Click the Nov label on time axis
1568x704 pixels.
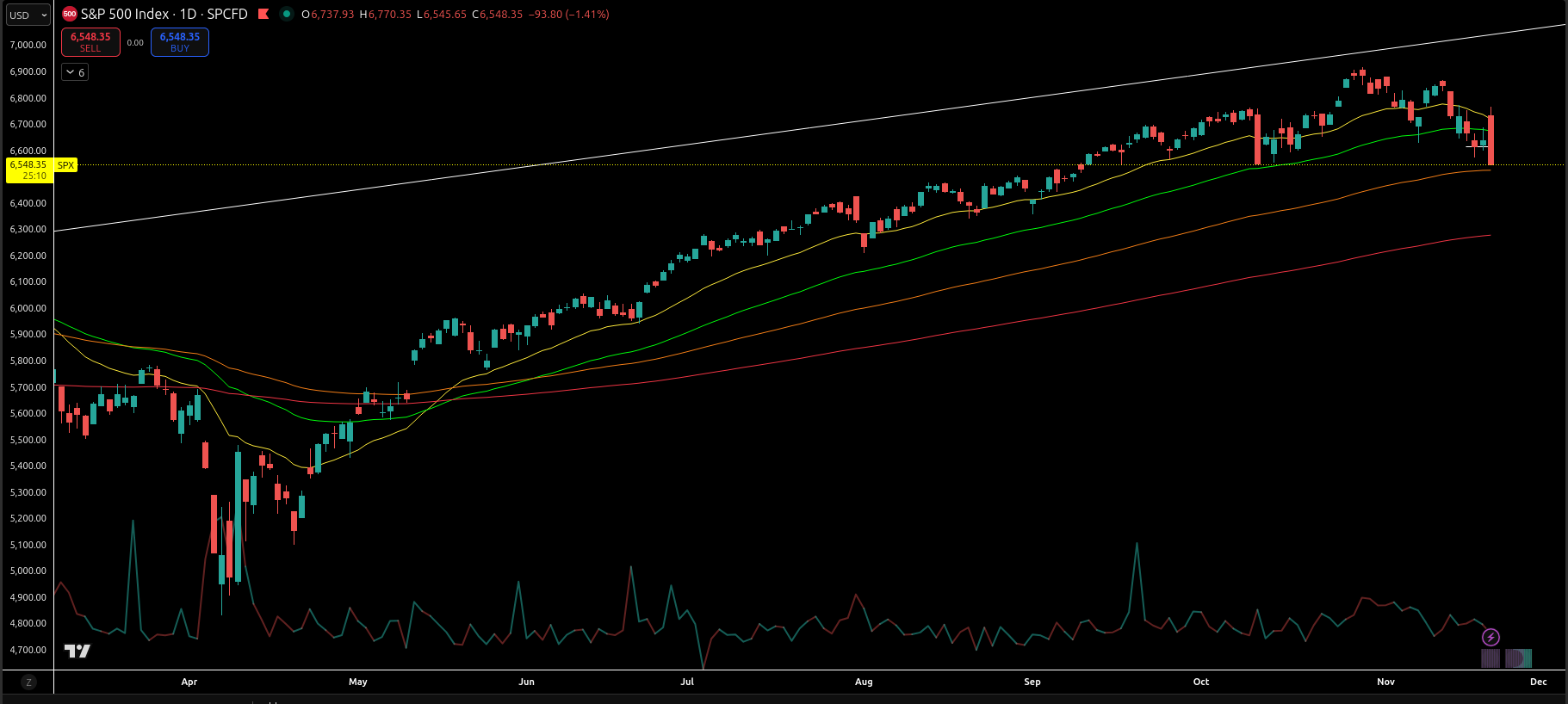[x=1385, y=682]
